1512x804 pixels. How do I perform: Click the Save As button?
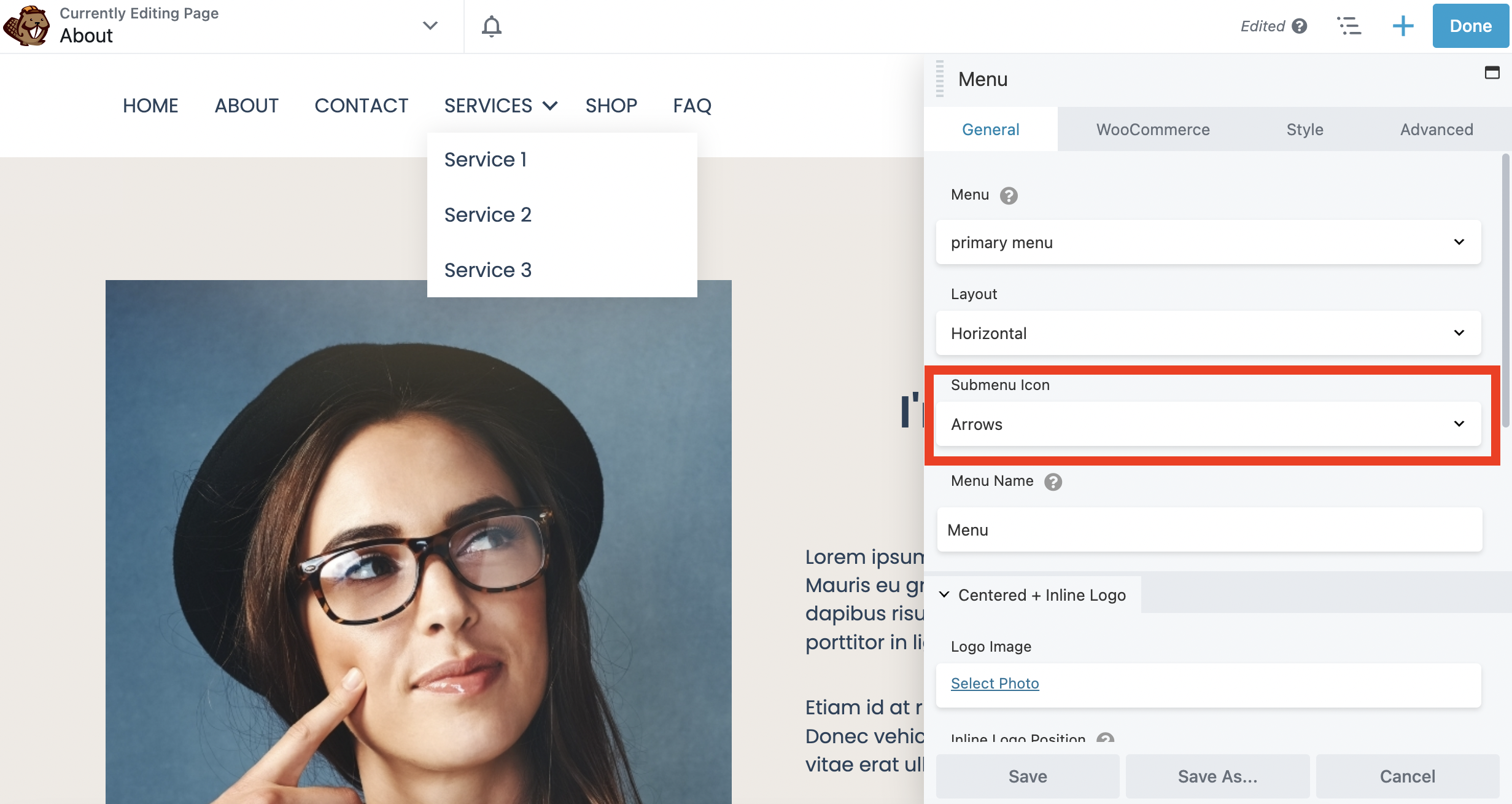tap(1218, 775)
